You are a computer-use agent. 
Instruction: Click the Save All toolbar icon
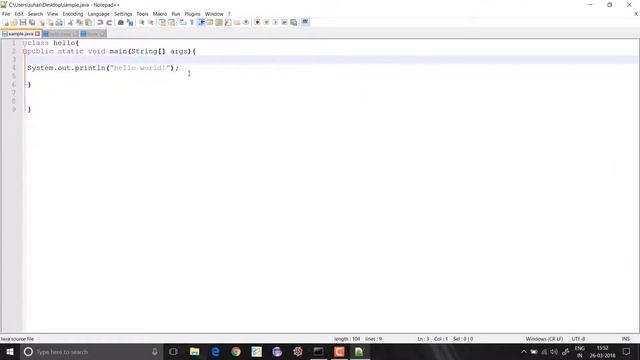pos(32,22)
